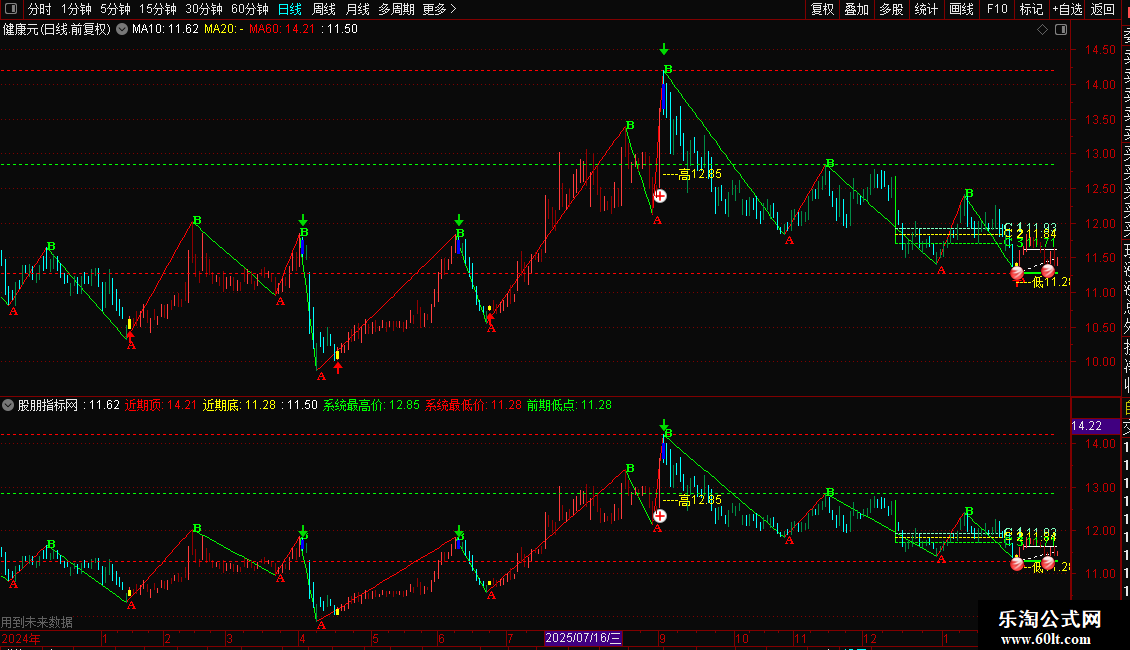Viewport: 1130px width, 650px height.
Task: Open F10 company information
Action: click(x=997, y=9)
